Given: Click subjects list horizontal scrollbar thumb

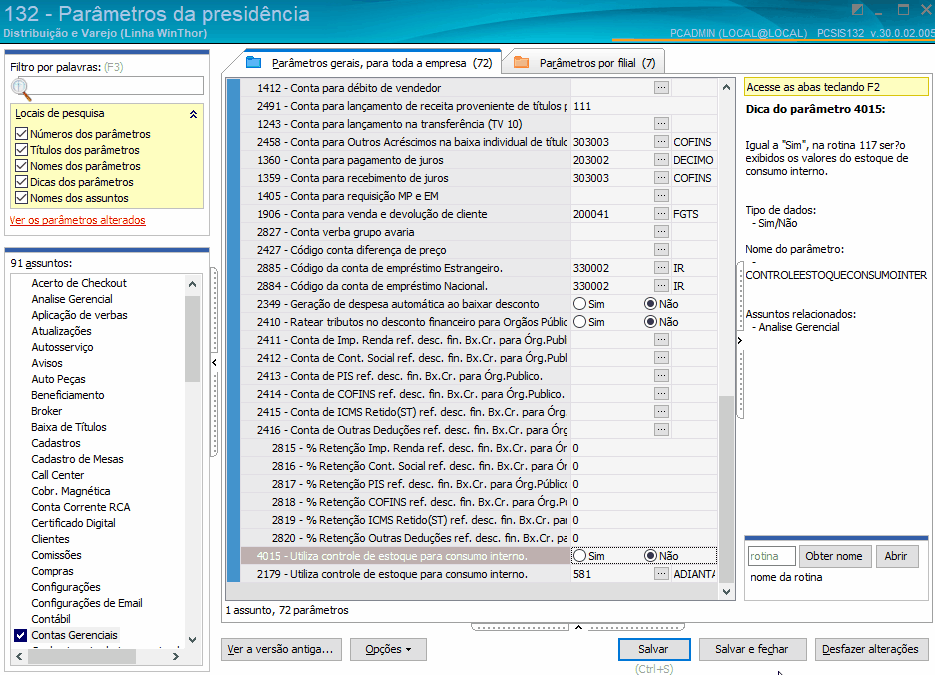Looking at the screenshot, I should coord(82,657).
